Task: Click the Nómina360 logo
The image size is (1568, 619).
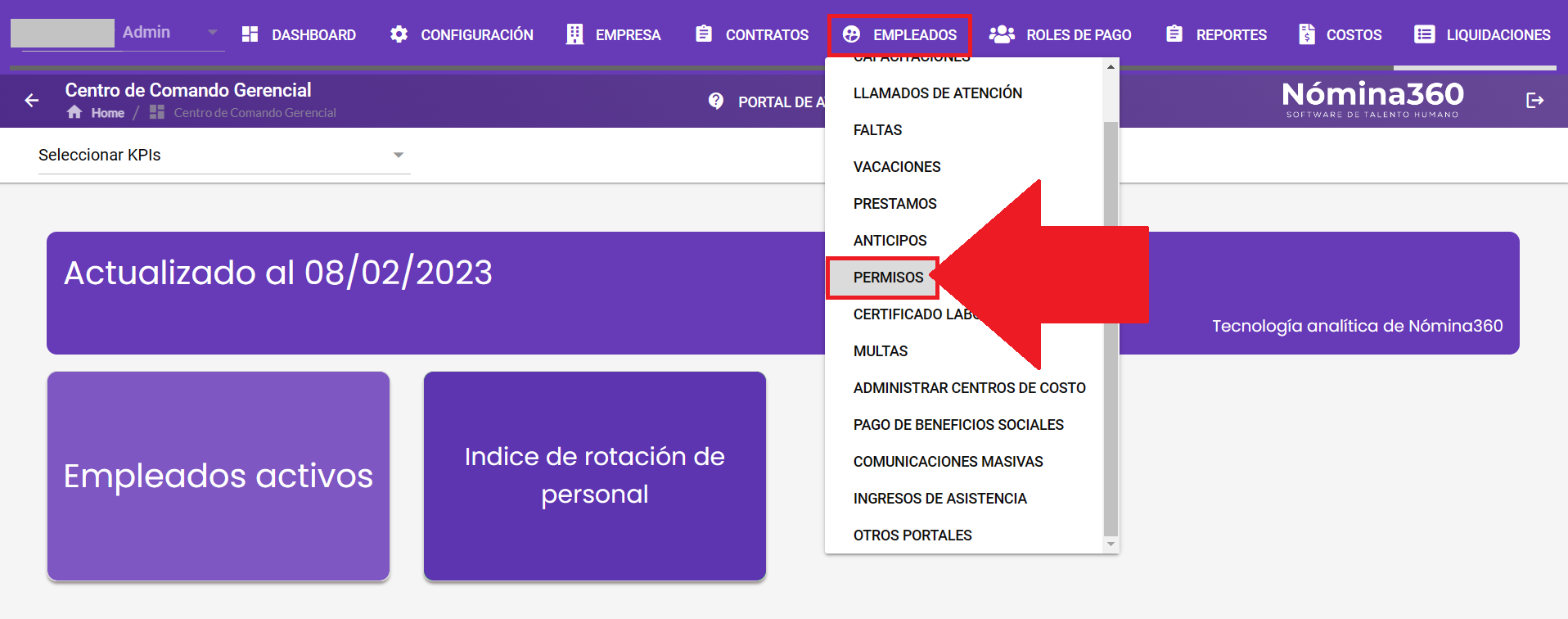Action: [x=1372, y=100]
